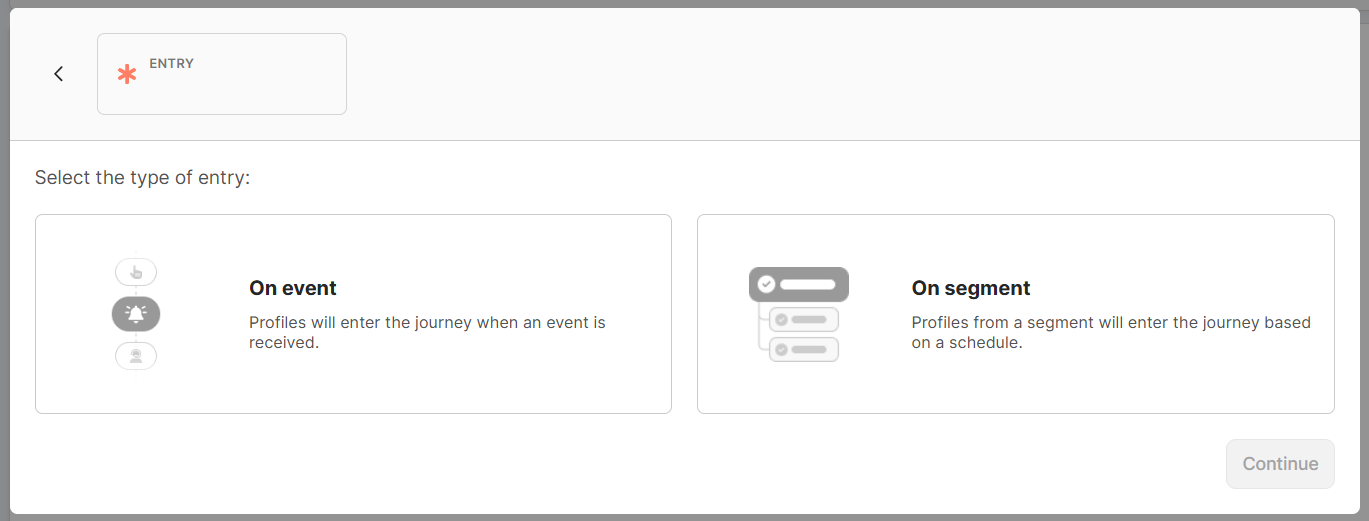The height and width of the screenshot is (521, 1369).
Task: Click the dark checked bar in segment illustration
Action: coord(799,284)
